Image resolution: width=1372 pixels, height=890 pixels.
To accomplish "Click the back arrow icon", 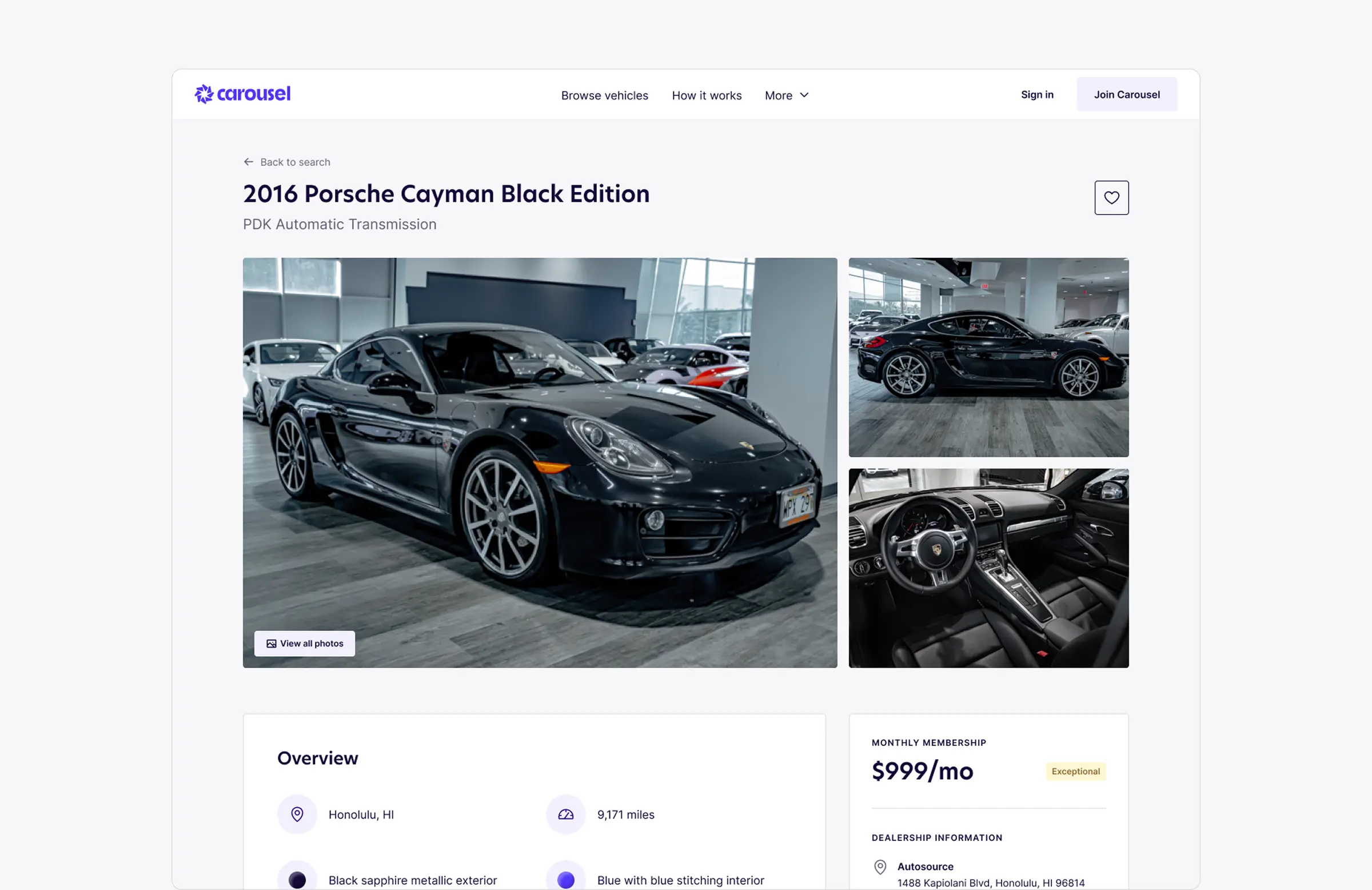I will click(x=249, y=162).
